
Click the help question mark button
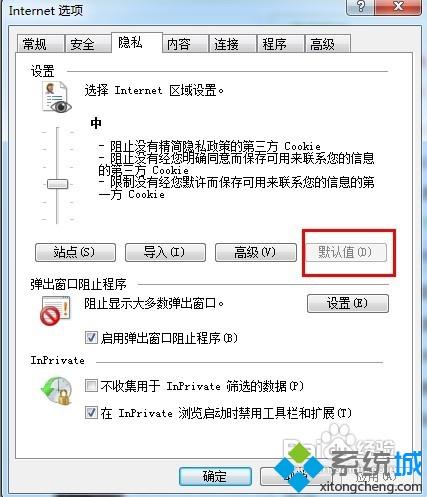click(x=361, y=7)
